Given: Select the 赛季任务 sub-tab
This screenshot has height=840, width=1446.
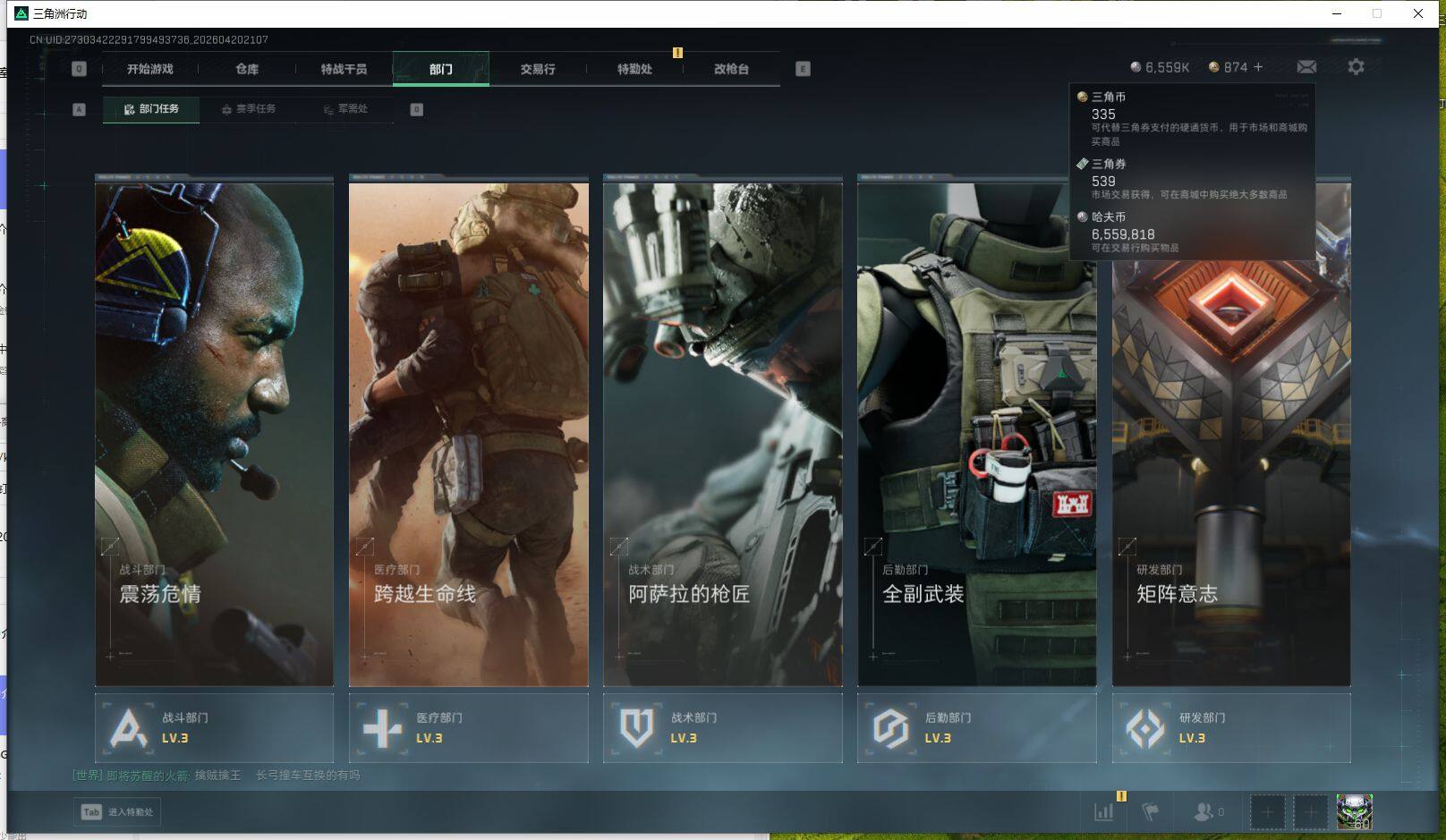Looking at the screenshot, I should (250, 109).
